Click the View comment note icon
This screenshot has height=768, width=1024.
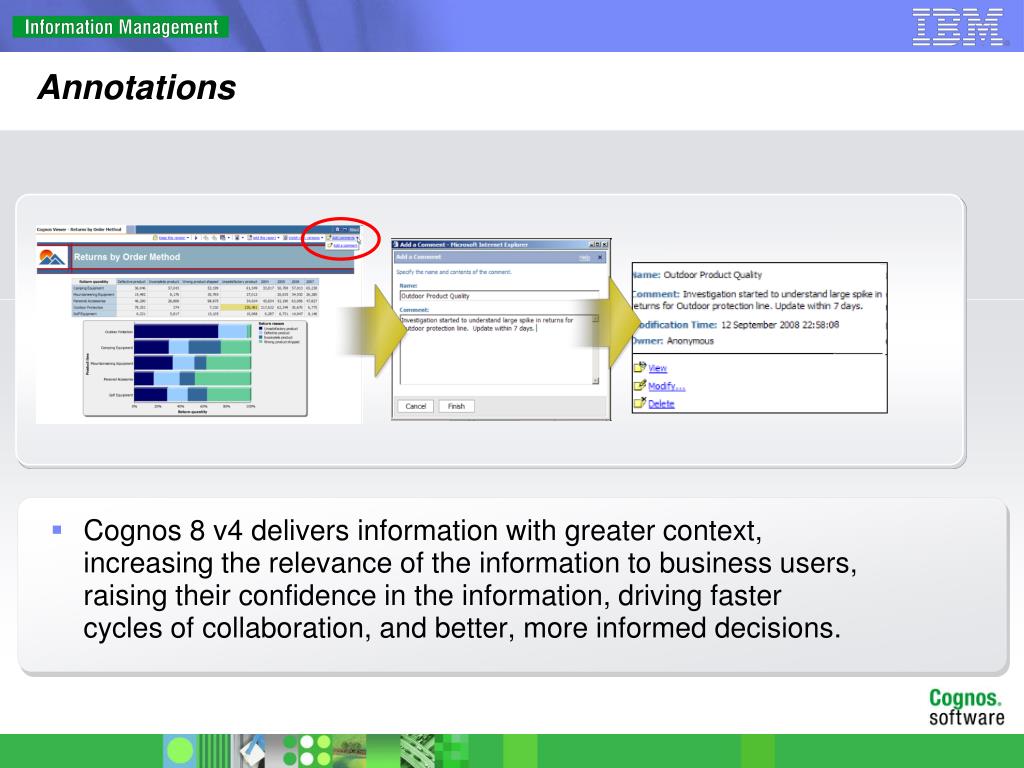click(x=640, y=368)
